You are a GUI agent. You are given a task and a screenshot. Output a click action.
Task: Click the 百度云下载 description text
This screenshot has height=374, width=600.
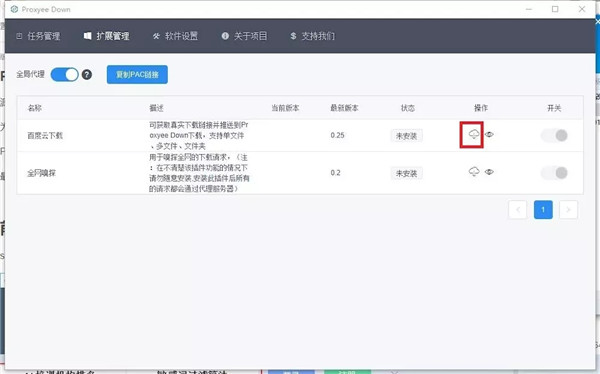199,135
